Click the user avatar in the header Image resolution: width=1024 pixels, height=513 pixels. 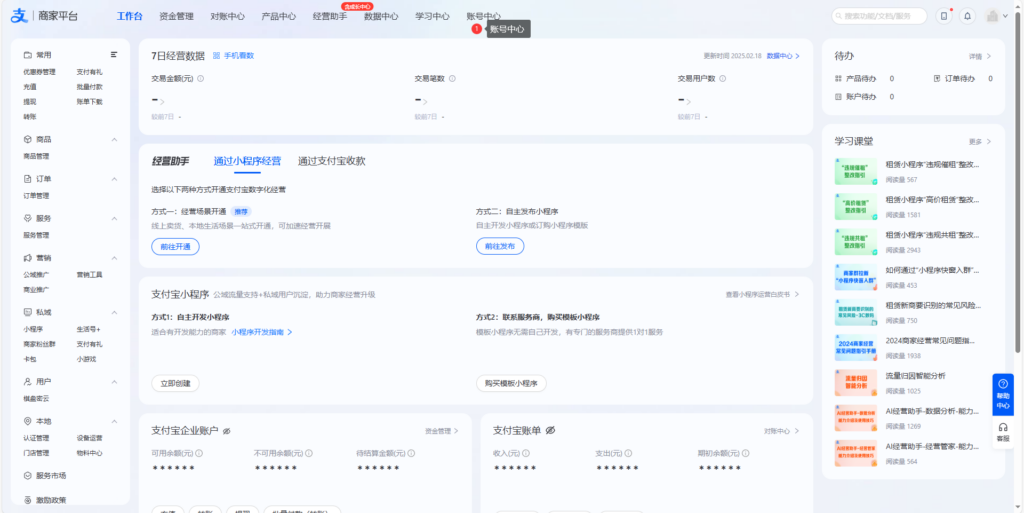point(993,16)
